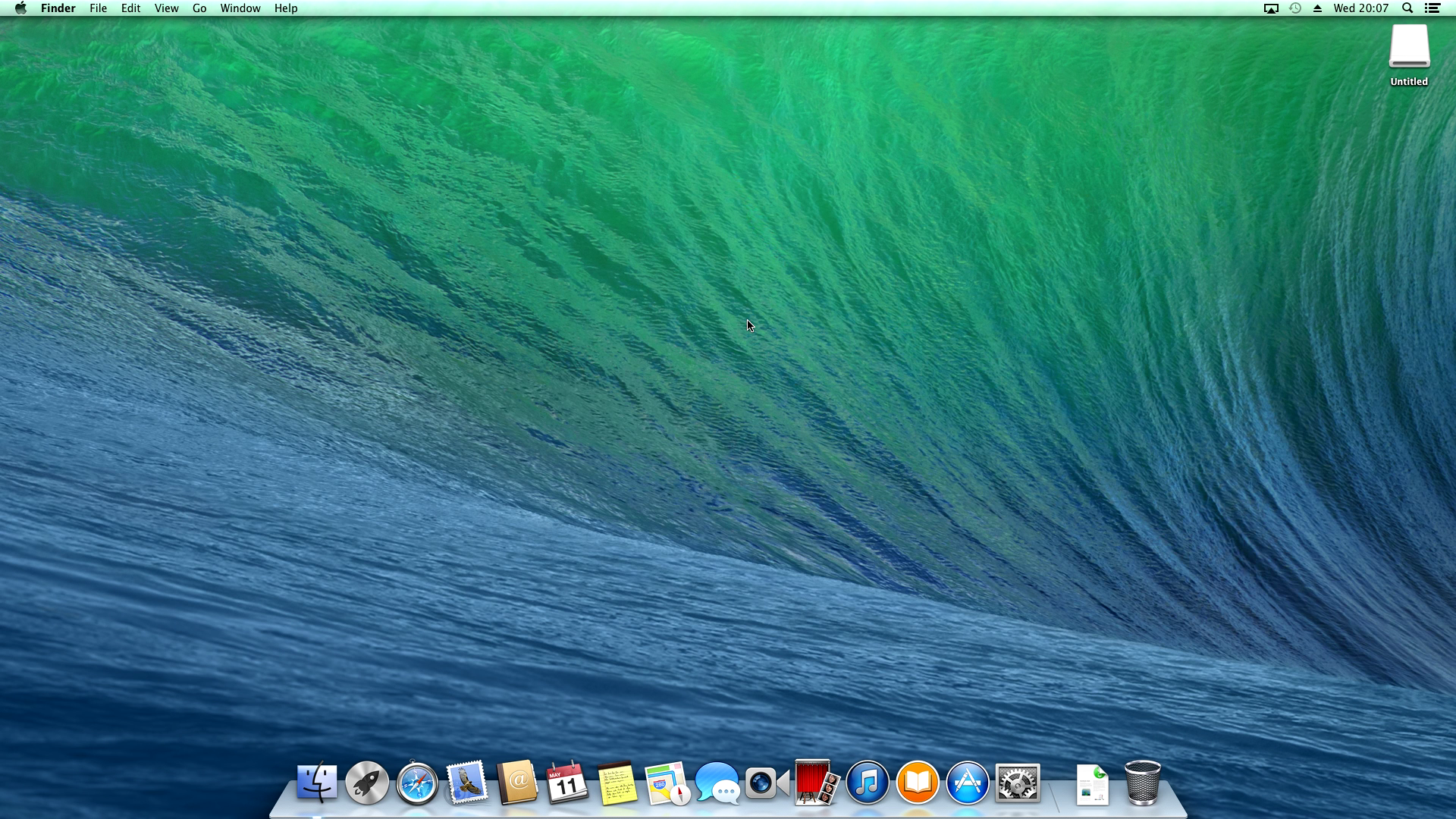Screen dimensions: 1456x819
Task: Open Contacts address book in Dock
Action: pyautogui.click(x=517, y=783)
